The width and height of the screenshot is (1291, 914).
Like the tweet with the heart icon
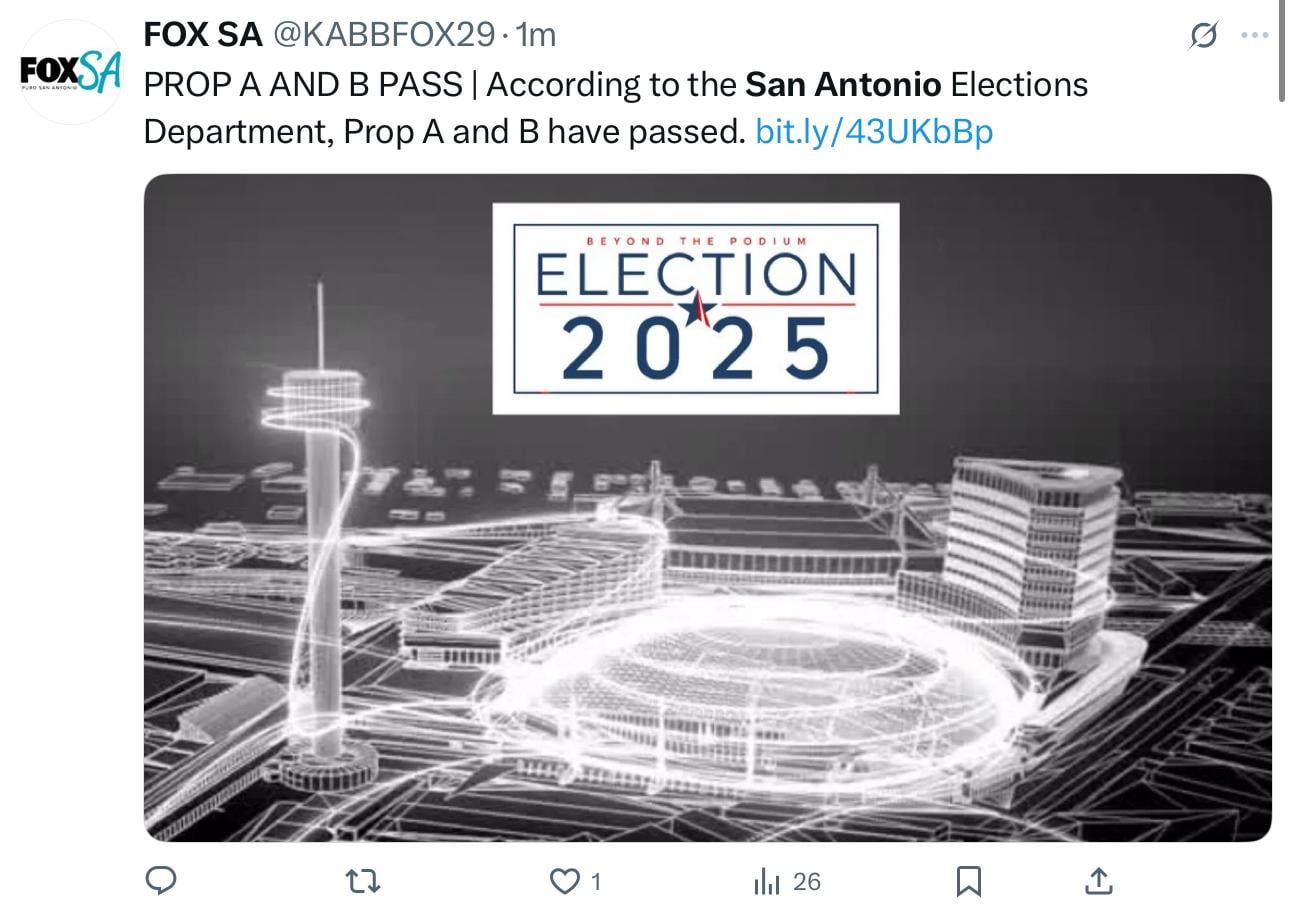click(565, 881)
